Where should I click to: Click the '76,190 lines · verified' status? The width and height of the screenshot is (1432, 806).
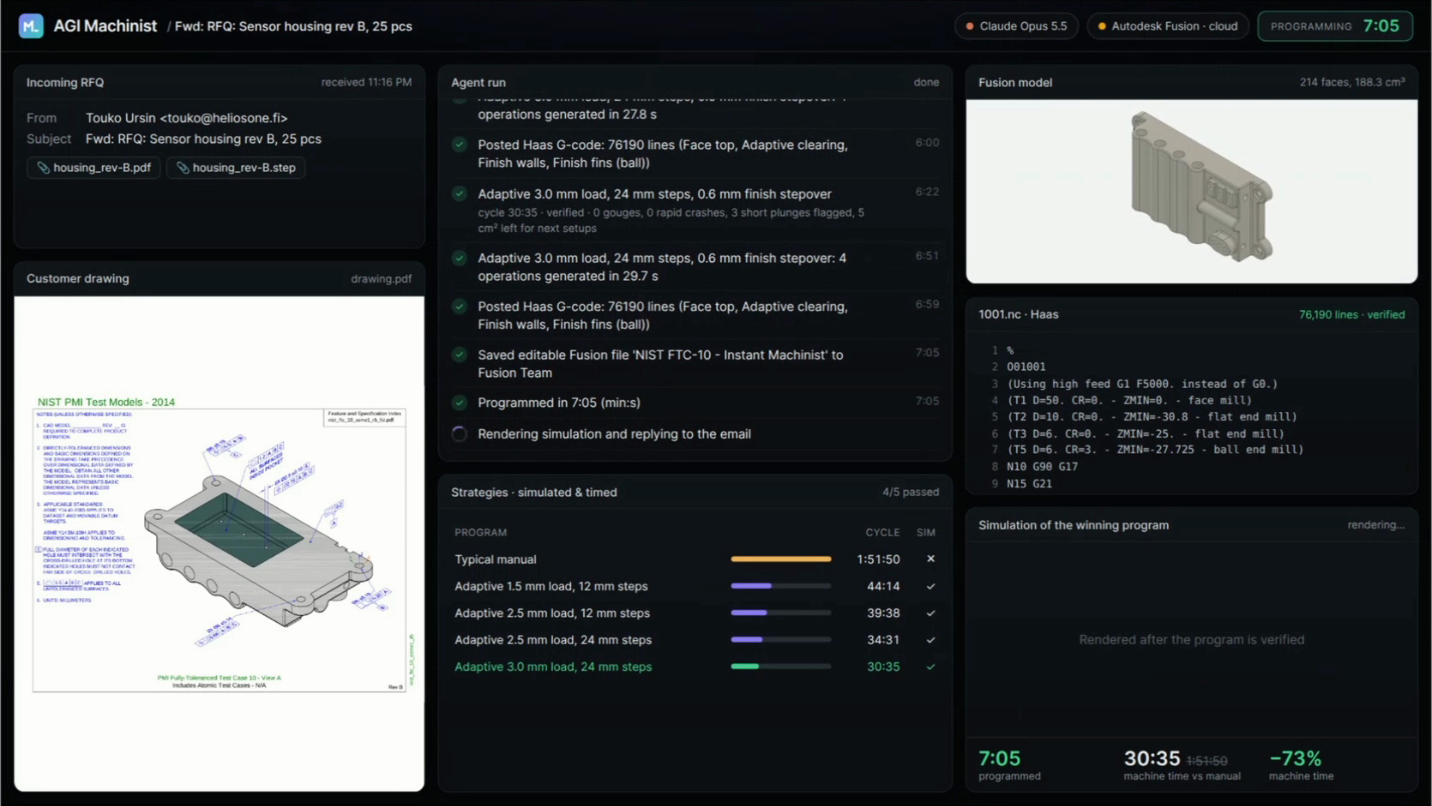point(1352,314)
